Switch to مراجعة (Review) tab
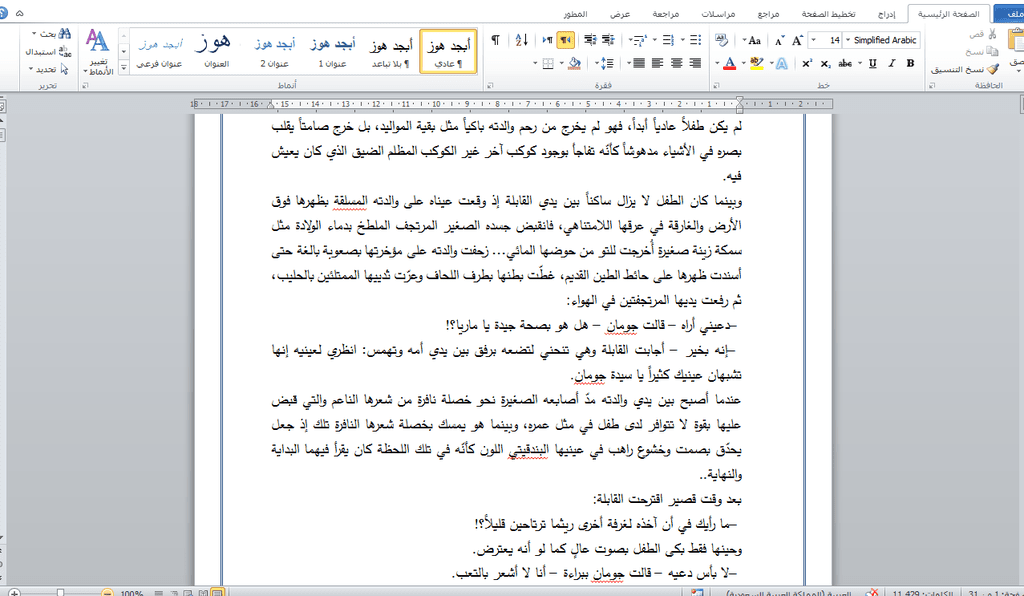The height and width of the screenshot is (596, 1024). pos(665,14)
